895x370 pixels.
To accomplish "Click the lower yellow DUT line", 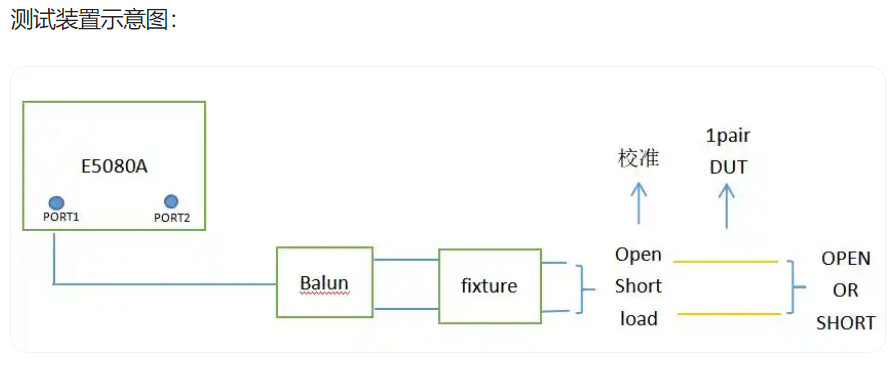I will [x=729, y=314].
